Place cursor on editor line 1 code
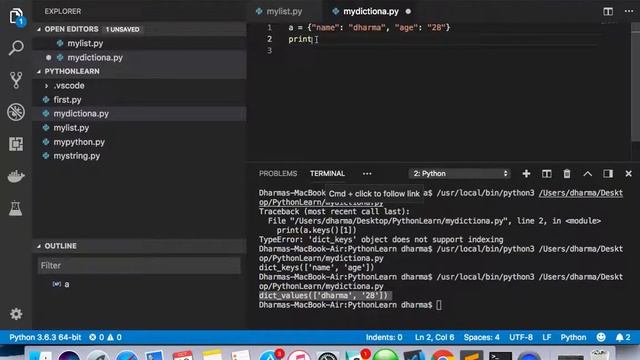The image size is (640, 360). (x=369, y=27)
